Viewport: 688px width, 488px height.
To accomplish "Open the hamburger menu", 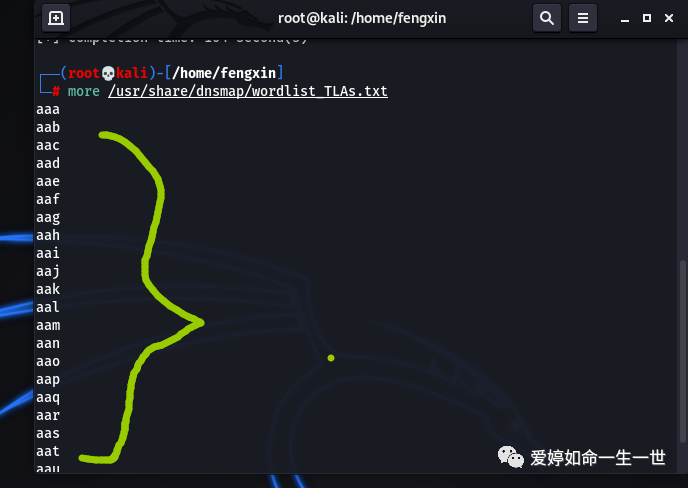I will coord(583,18).
